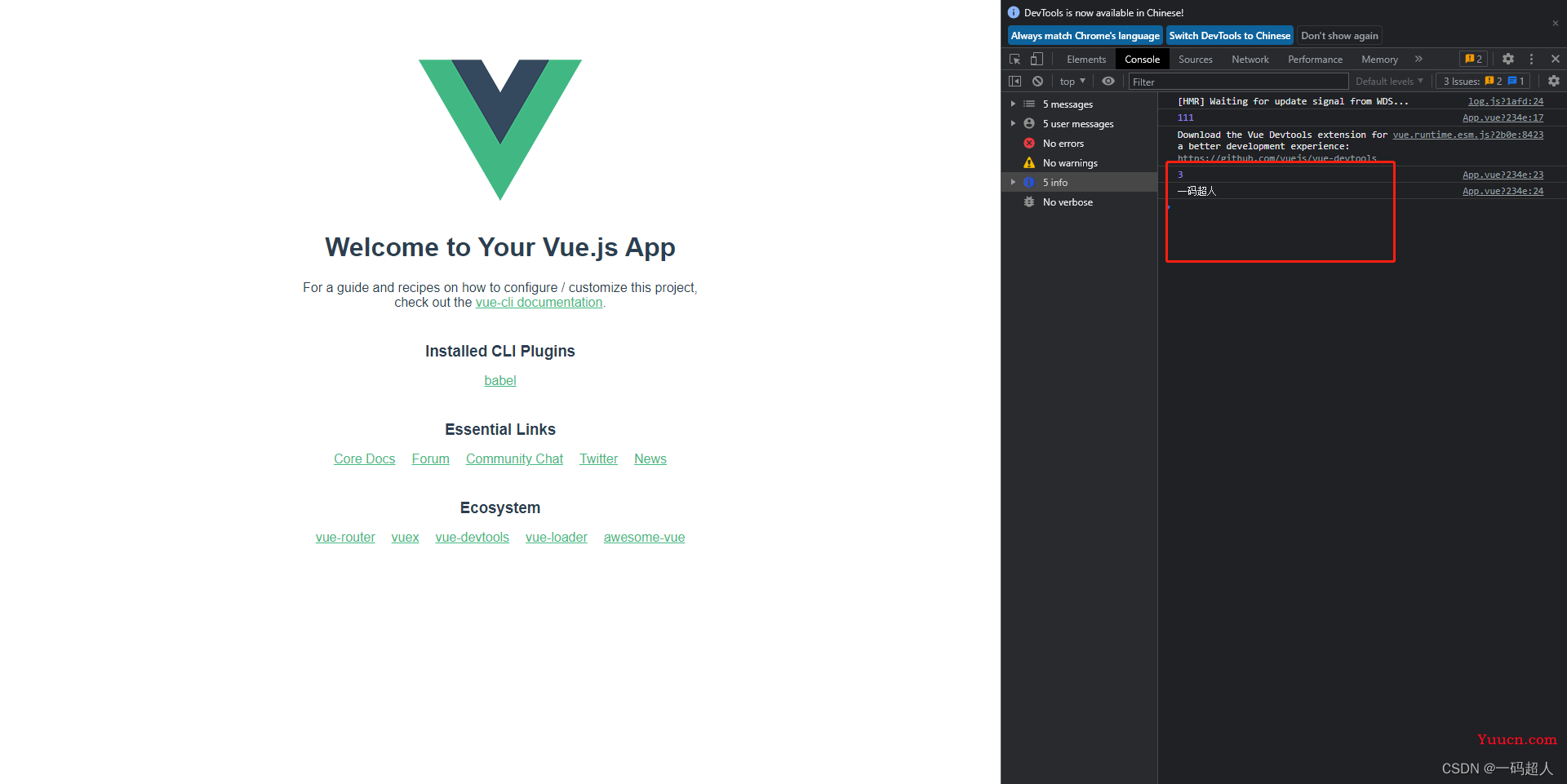The height and width of the screenshot is (784, 1567).
Task: Switch to the Network tab
Action: tap(1250, 59)
